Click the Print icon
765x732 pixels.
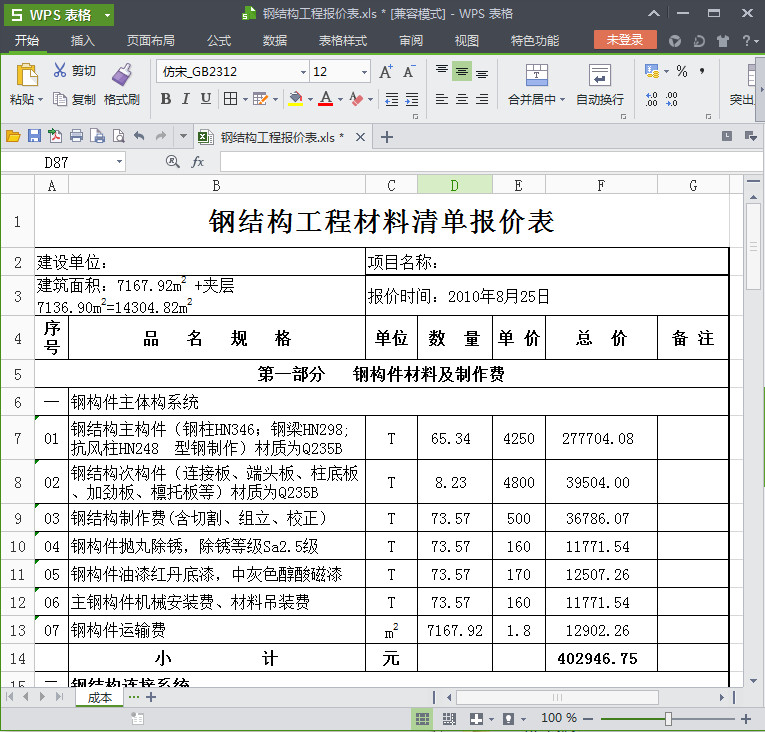76,136
